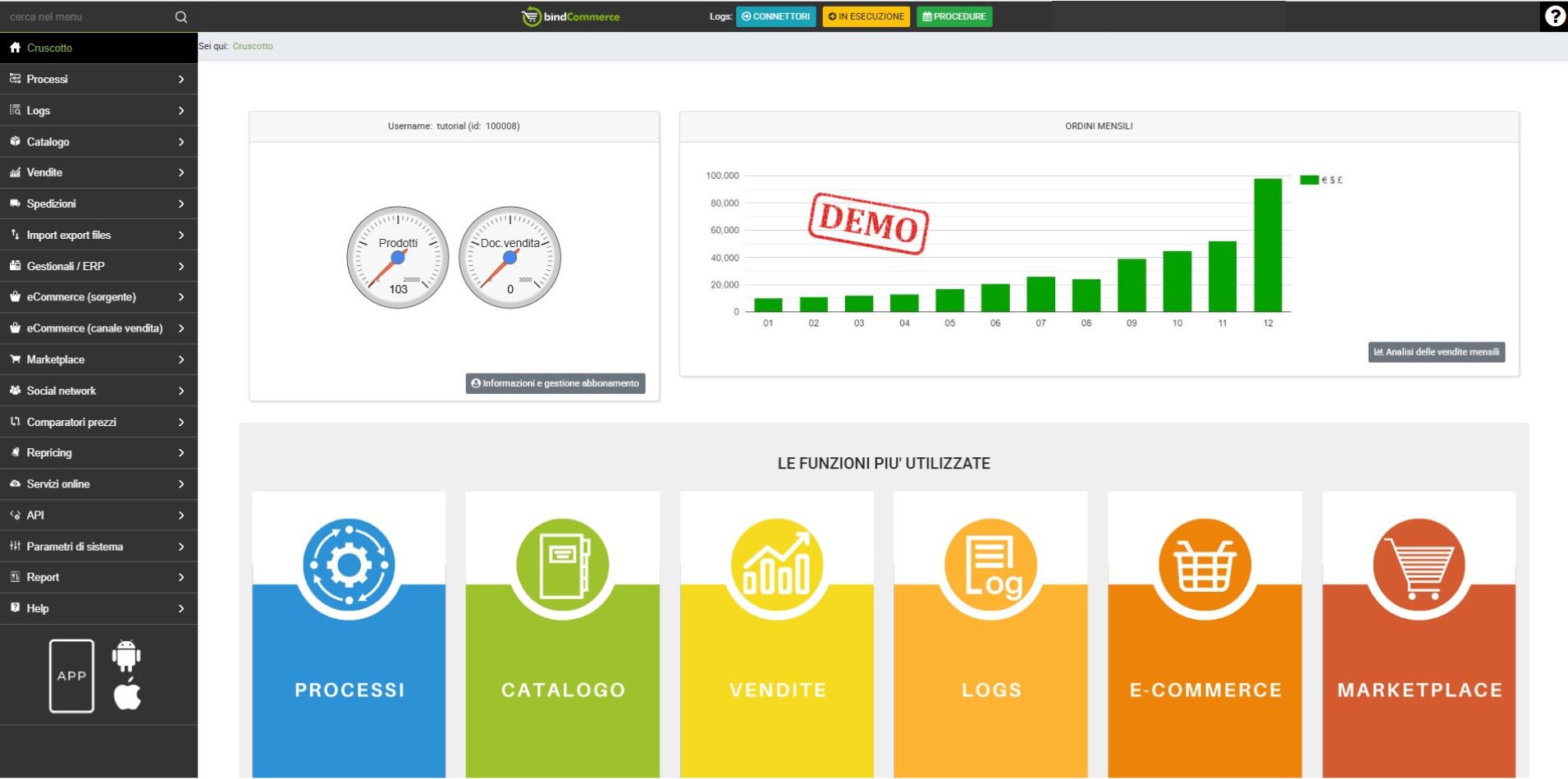Click the search magnifier icon
The image size is (1568, 779).
[x=181, y=16]
